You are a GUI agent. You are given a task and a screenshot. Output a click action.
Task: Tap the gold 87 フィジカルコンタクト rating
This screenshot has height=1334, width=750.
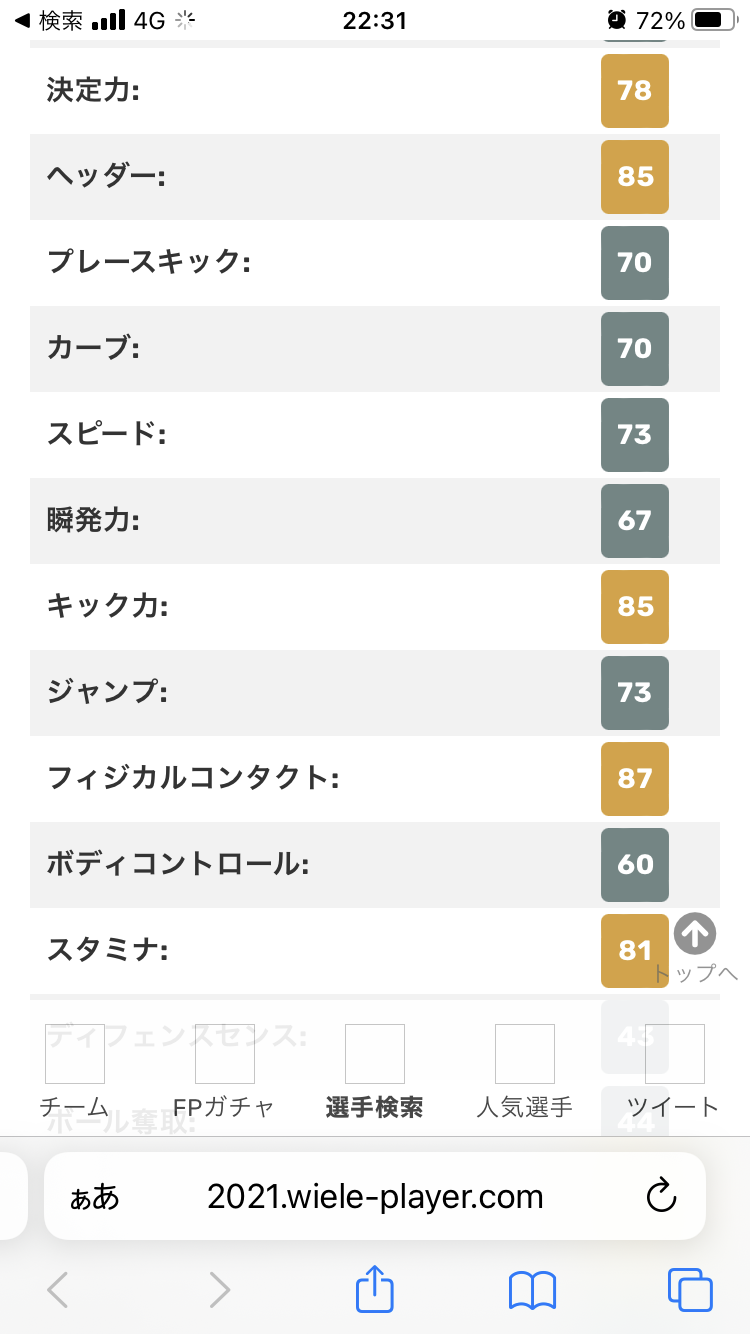[x=635, y=778]
